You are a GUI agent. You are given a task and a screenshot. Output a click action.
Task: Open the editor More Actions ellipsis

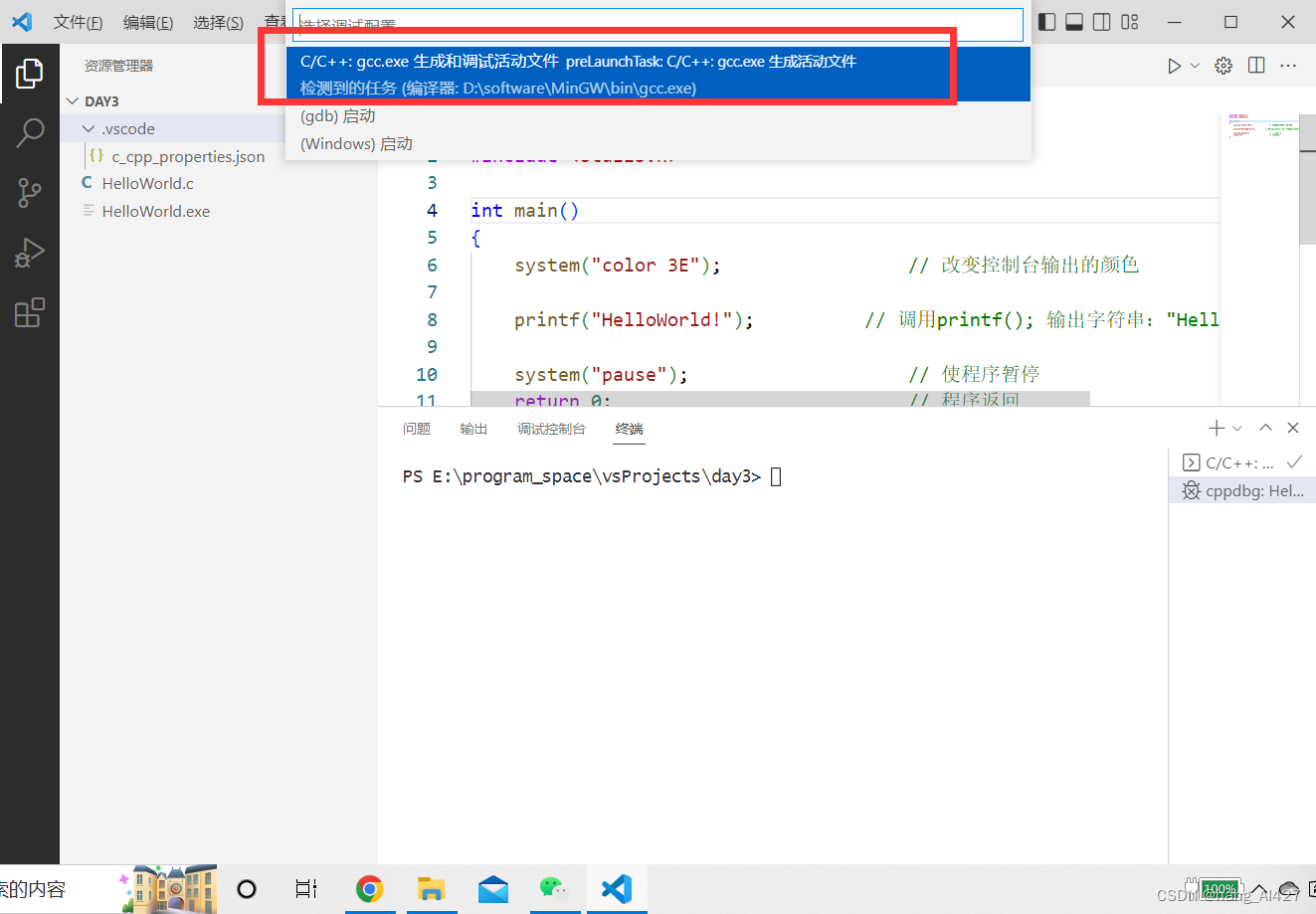pyautogui.click(x=1288, y=66)
